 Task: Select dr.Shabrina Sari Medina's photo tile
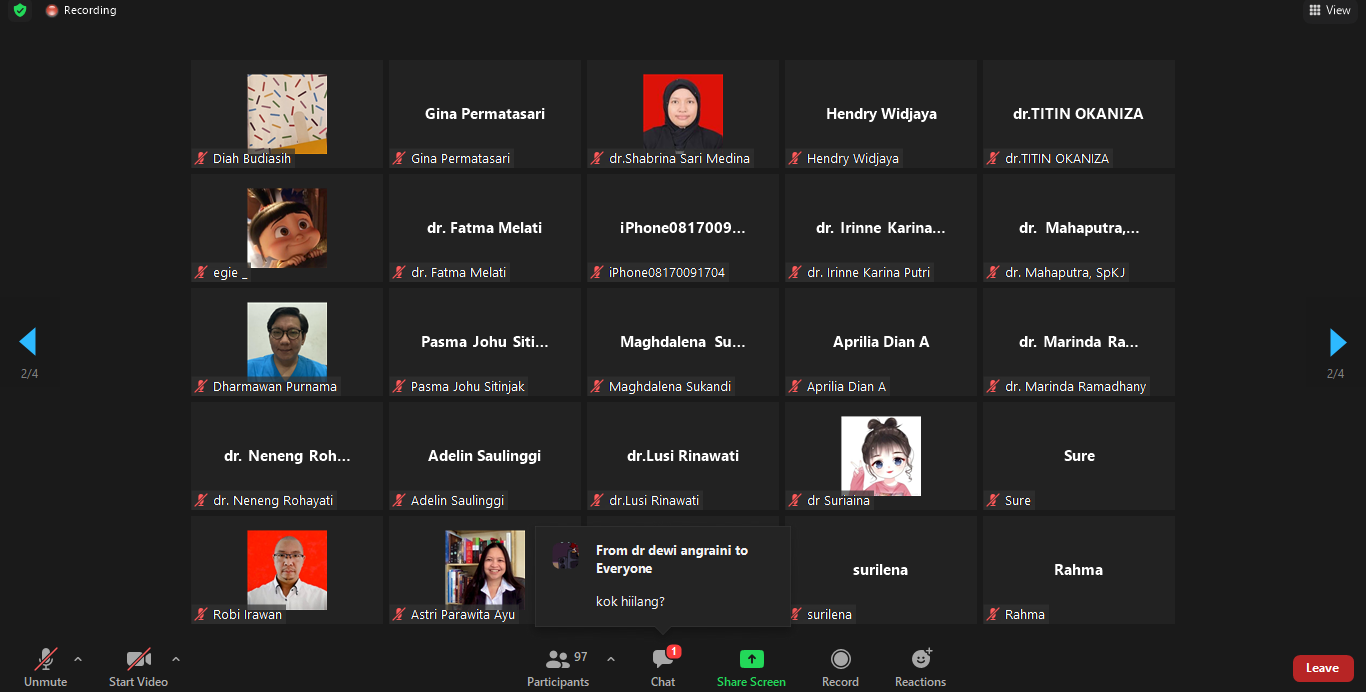click(x=683, y=114)
